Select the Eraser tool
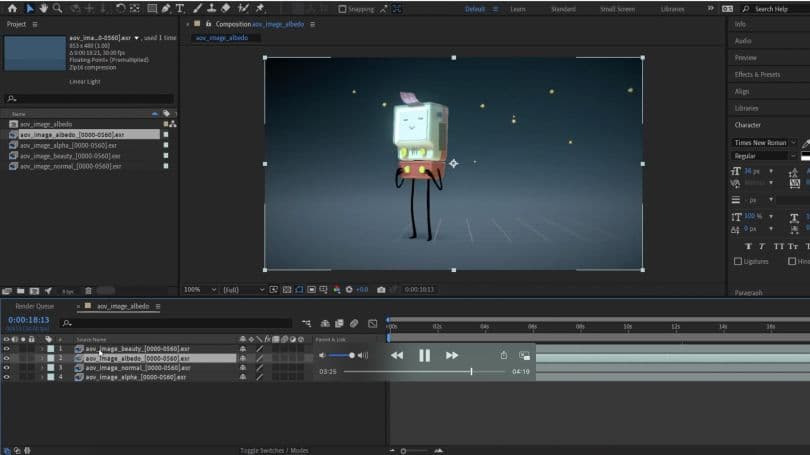Image resolution: width=810 pixels, height=455 pixels. (x=227, y=8)
